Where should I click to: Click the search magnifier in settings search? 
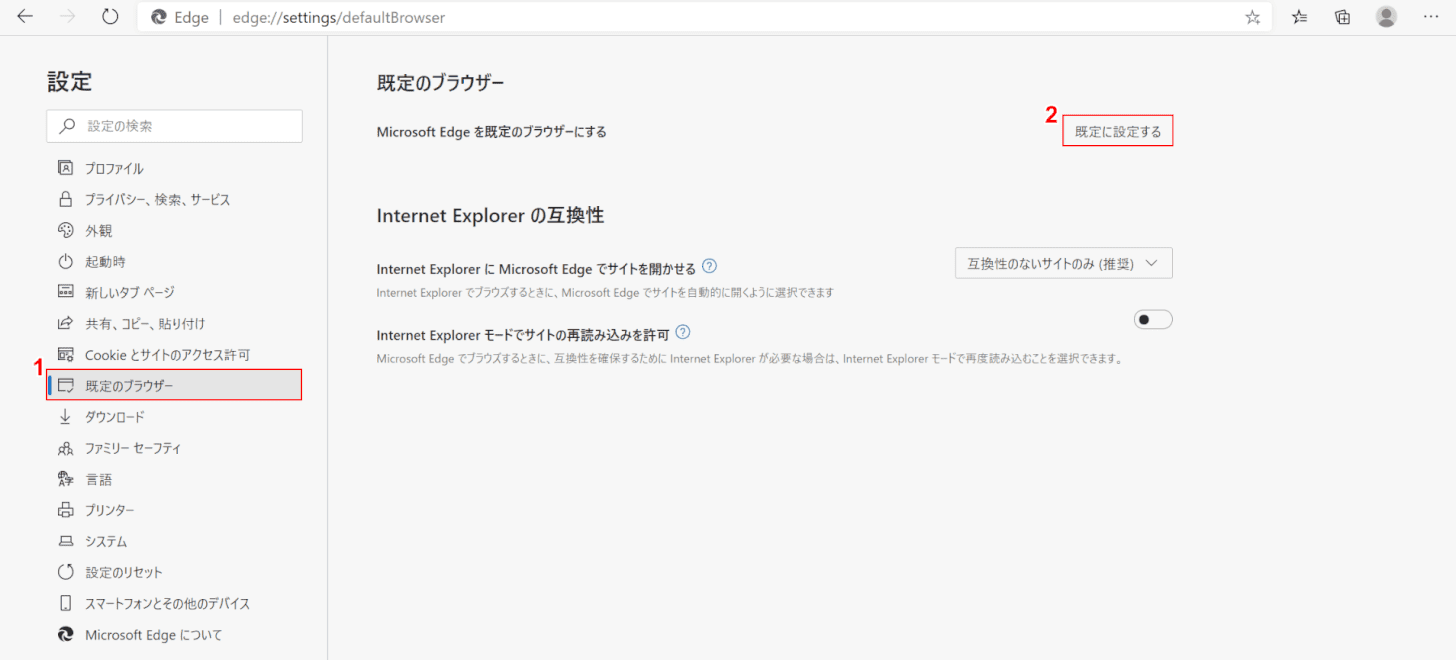point(68,126)
